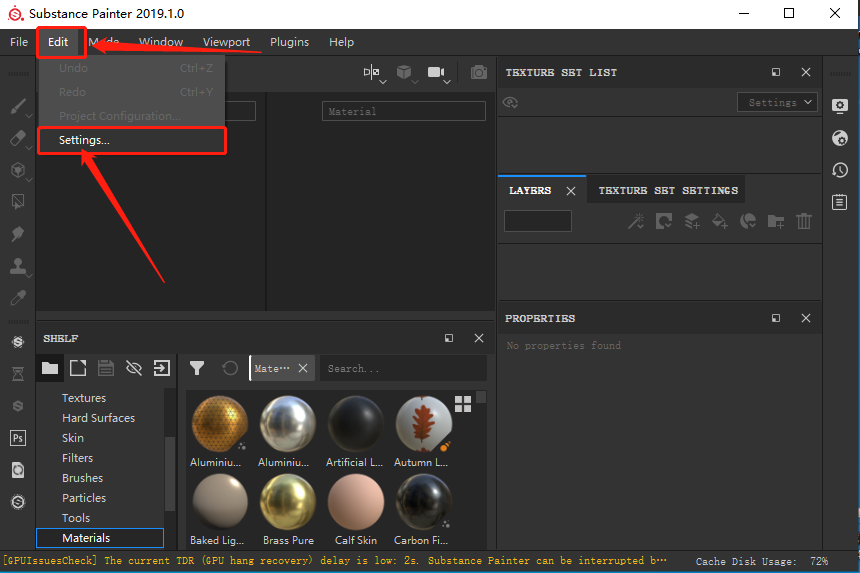Expand the symmetry icon dropdown arrow
The image size is (860, 573).
pyautogui.click(x=383, y=82)
